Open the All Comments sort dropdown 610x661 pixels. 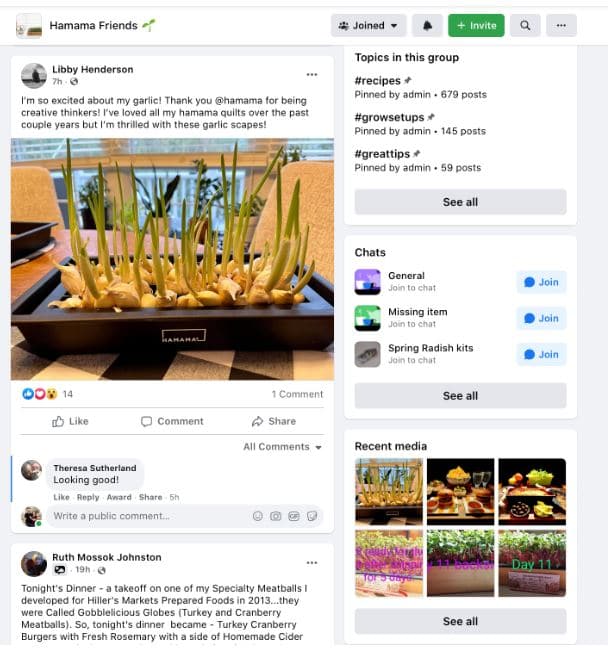pos(282,447)
